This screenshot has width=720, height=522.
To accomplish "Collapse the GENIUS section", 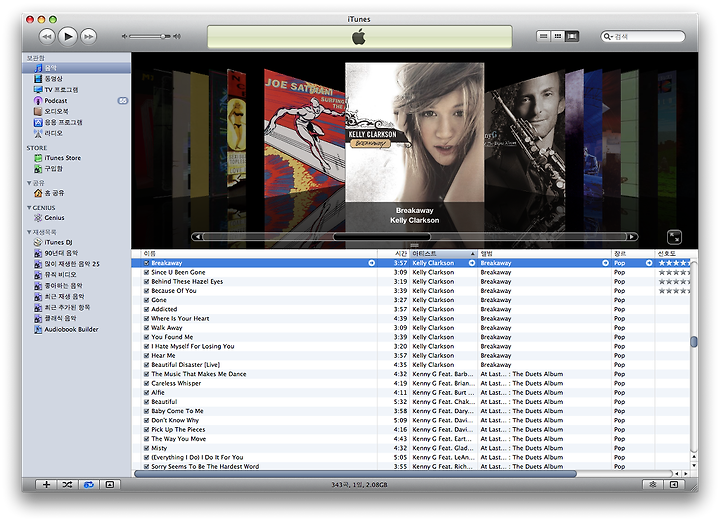I will click(x=29, y=208).
